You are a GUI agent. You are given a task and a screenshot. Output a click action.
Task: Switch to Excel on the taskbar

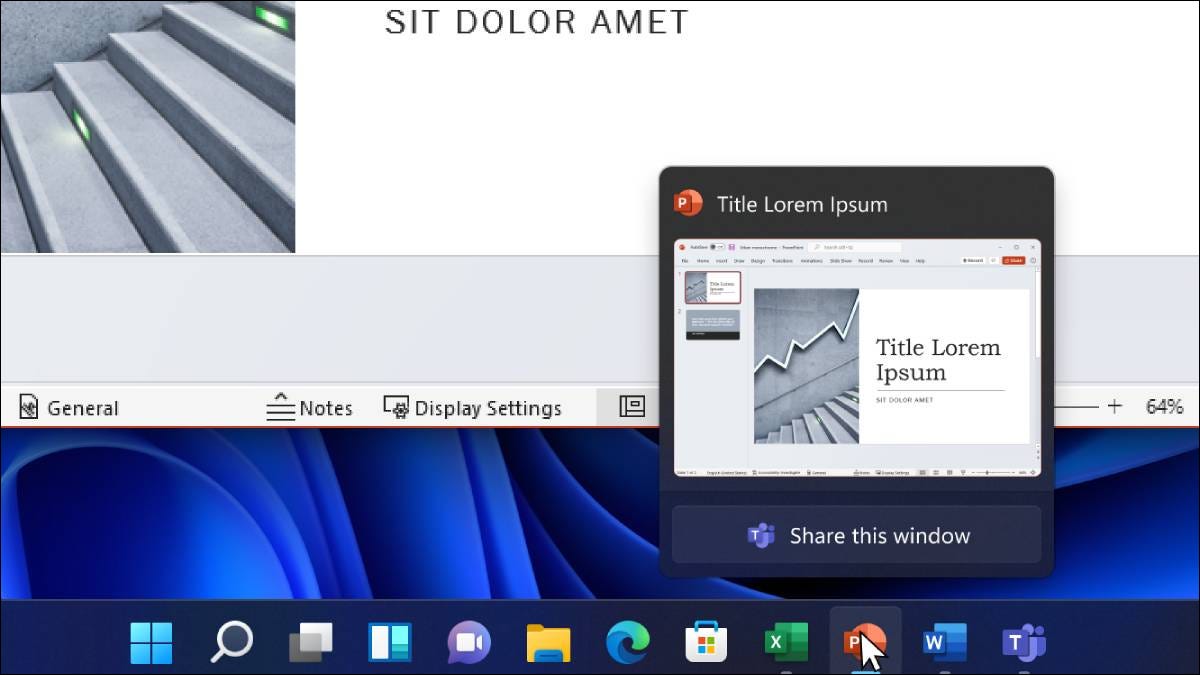[x=786, y=642]
